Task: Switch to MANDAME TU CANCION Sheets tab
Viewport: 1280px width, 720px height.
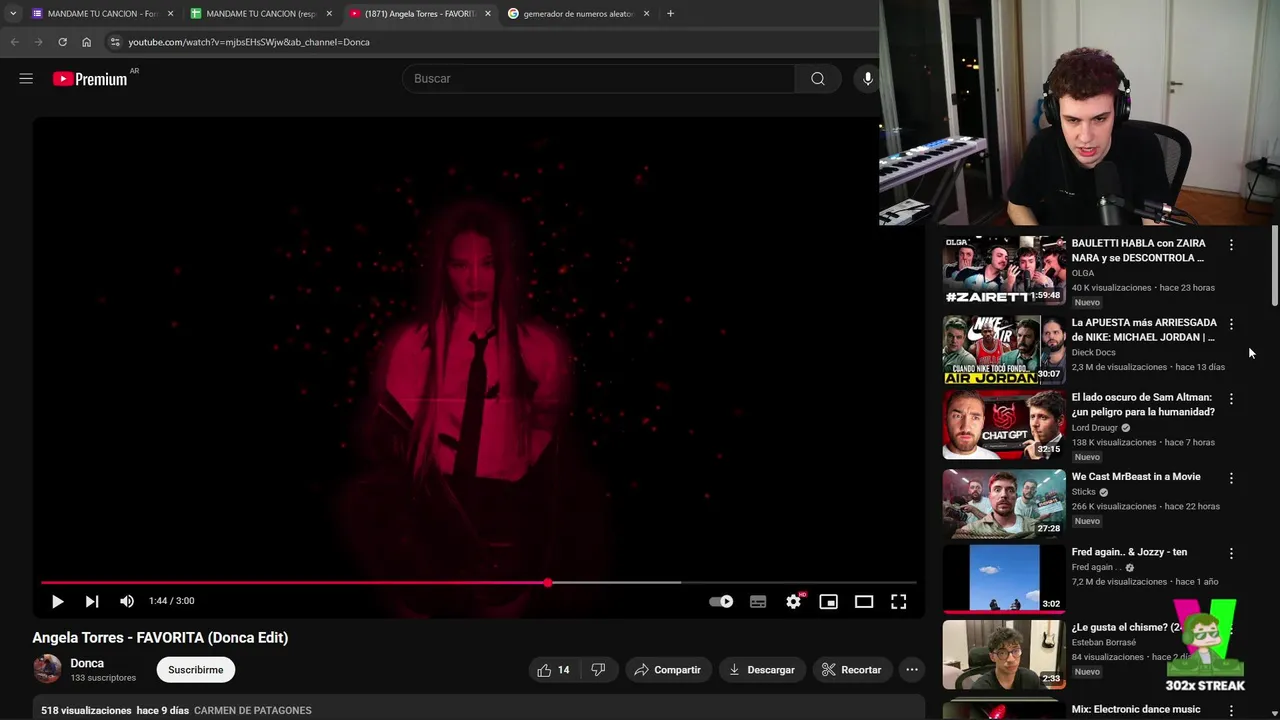Action: (261, 14)
